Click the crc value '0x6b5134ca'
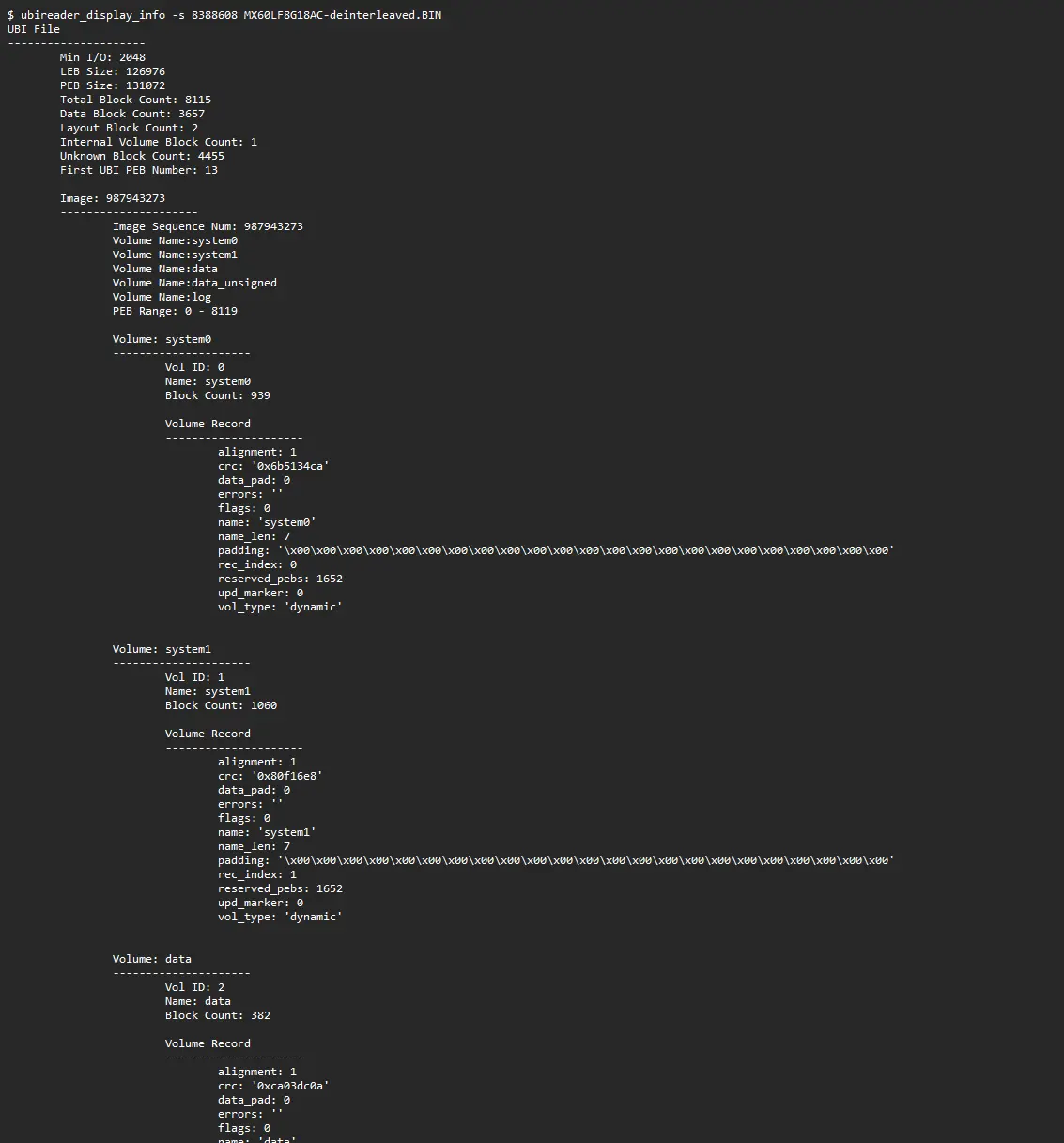The image size is (1064, 1143). click(x=293, y=466)
